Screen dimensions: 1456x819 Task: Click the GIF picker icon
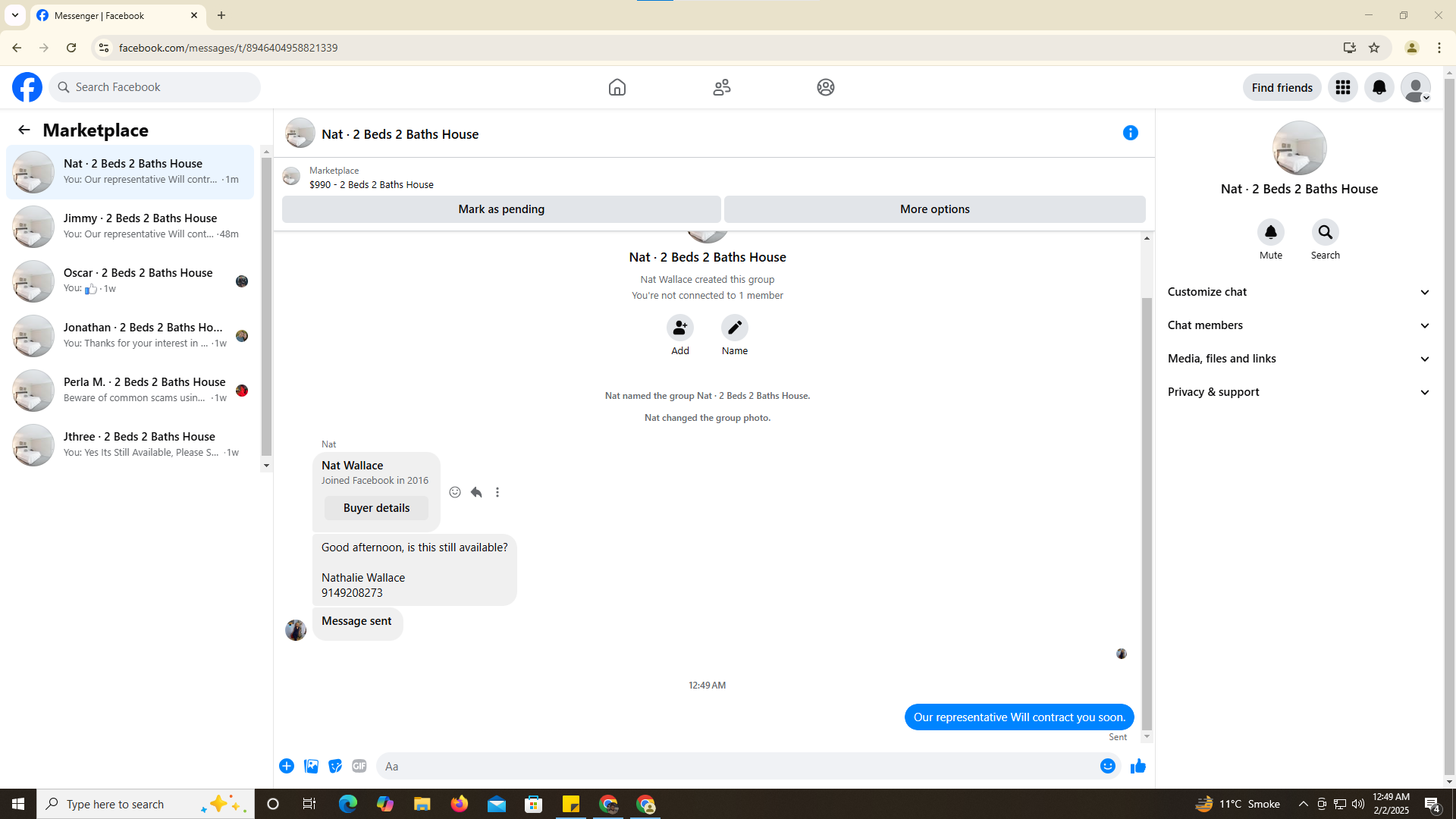359,766
